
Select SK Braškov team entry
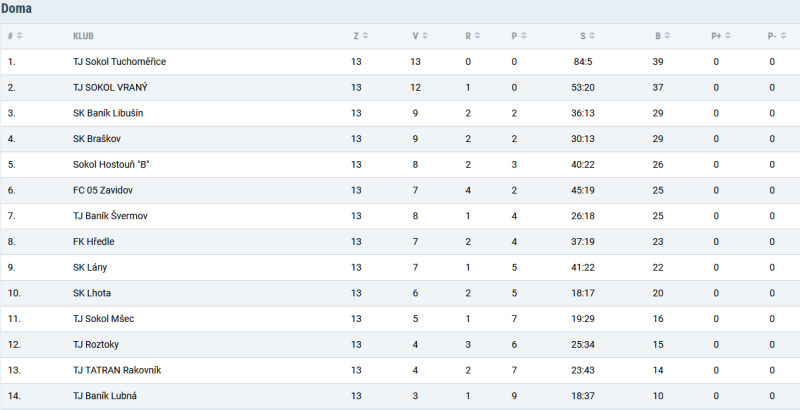click(x=97, y=139)
